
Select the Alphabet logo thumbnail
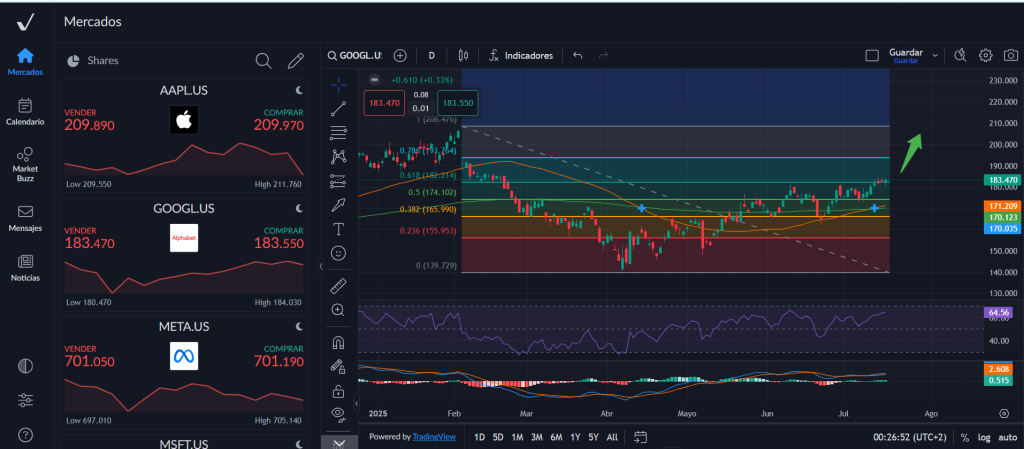(184, 238)
